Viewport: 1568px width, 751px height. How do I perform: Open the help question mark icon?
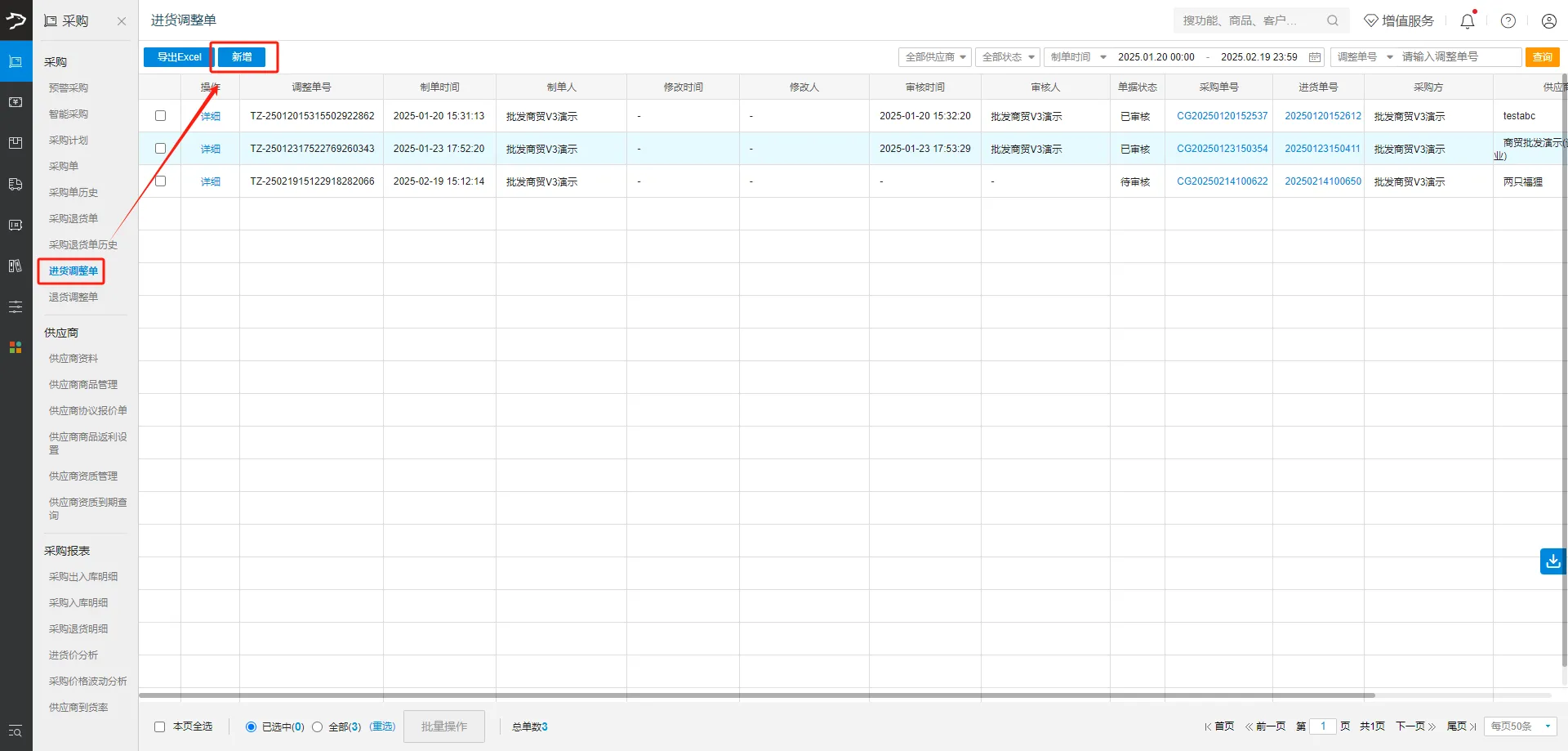1508,21
